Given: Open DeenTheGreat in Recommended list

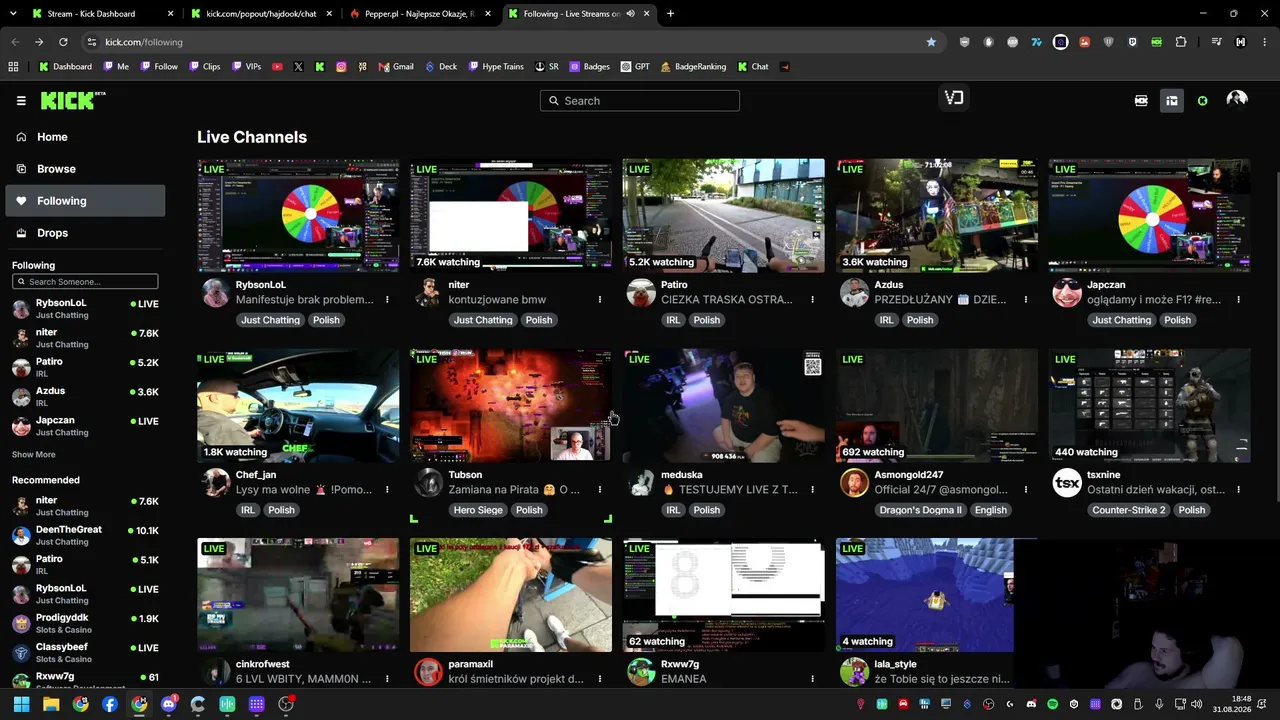Looking at the screenshot, I should [85, 535].
